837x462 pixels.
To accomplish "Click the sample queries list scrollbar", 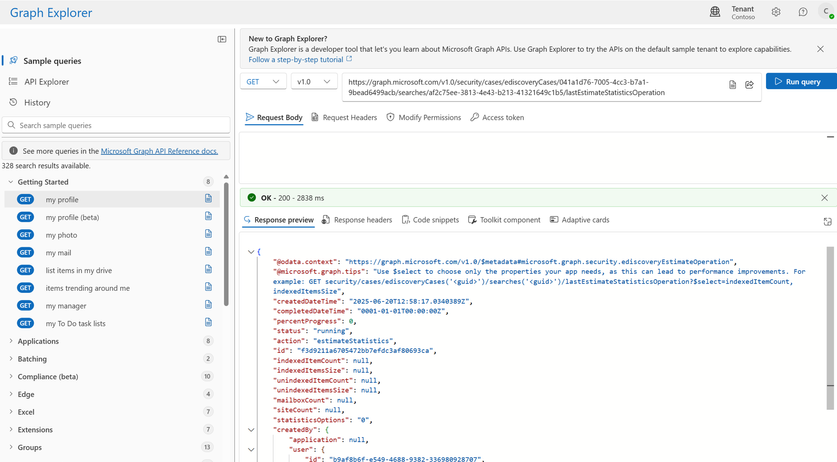I will (226, 244).
